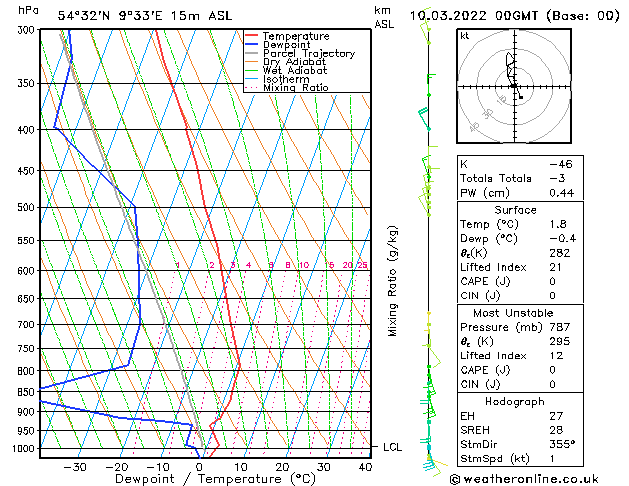Click the mixing ratio value 25 label
This screenshot has width=629, height=486.
click(362, 265)
